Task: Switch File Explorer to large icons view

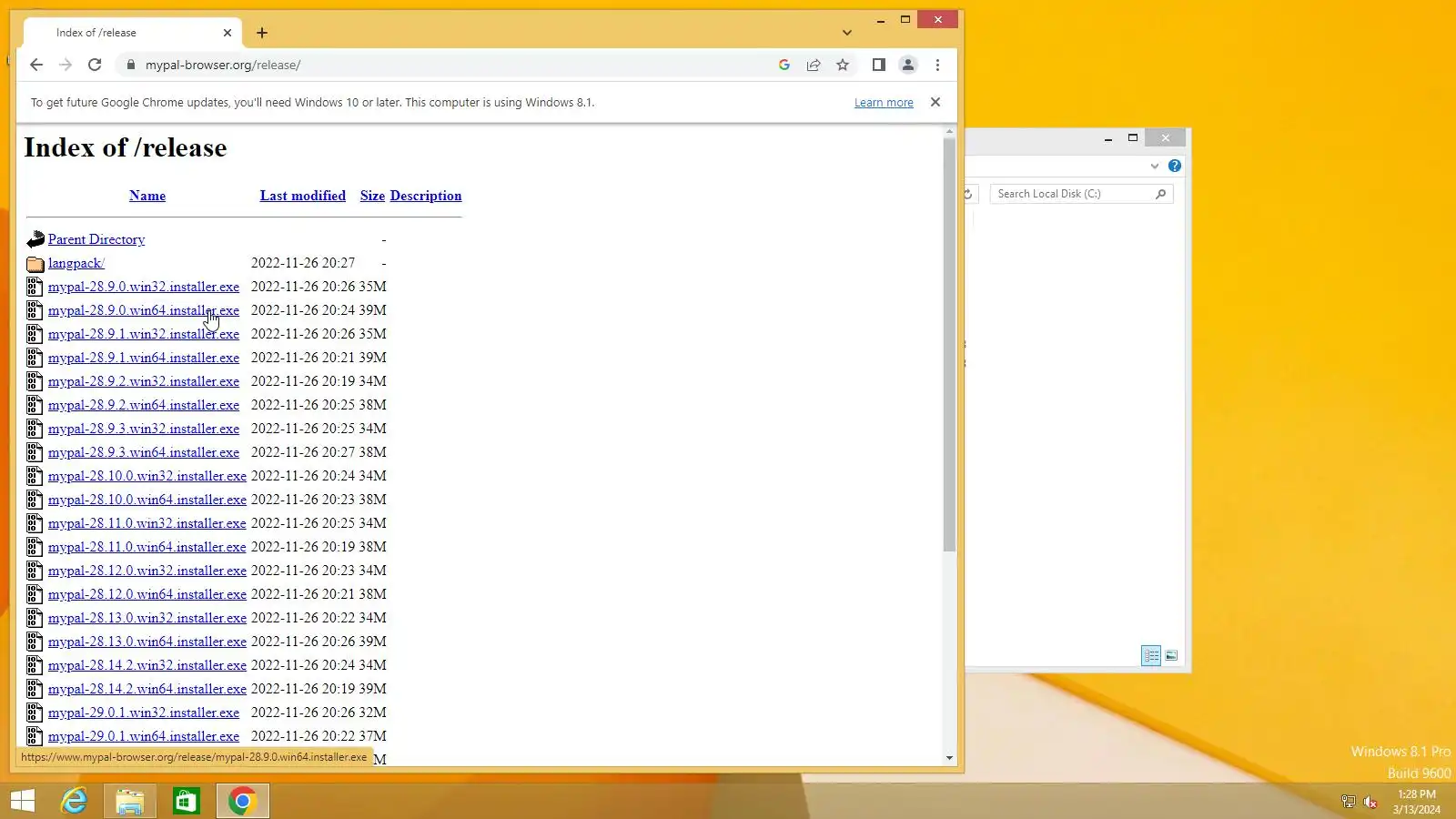Action: pos(1171,655)
